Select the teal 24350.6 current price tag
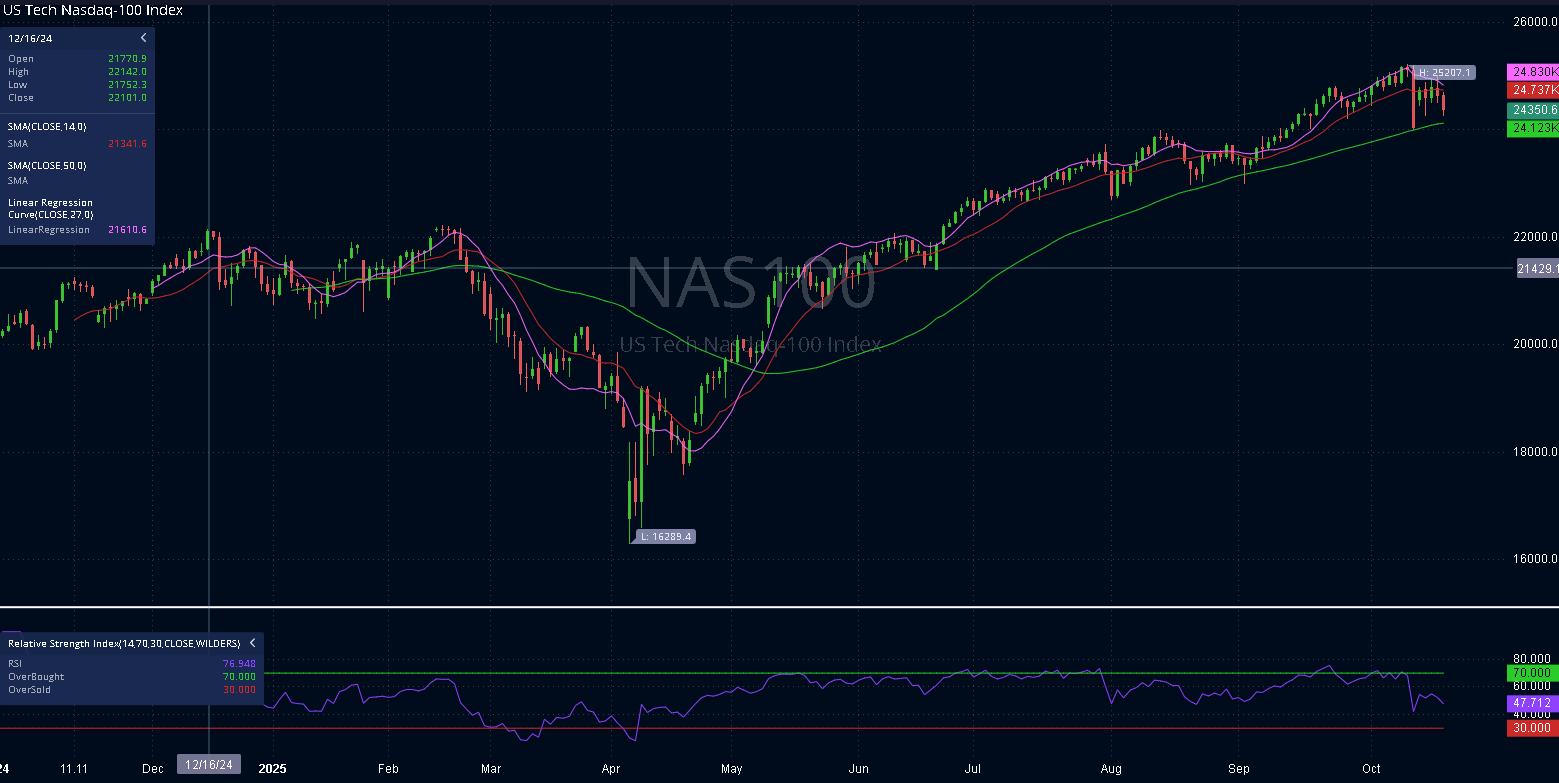 (1532, 110)
